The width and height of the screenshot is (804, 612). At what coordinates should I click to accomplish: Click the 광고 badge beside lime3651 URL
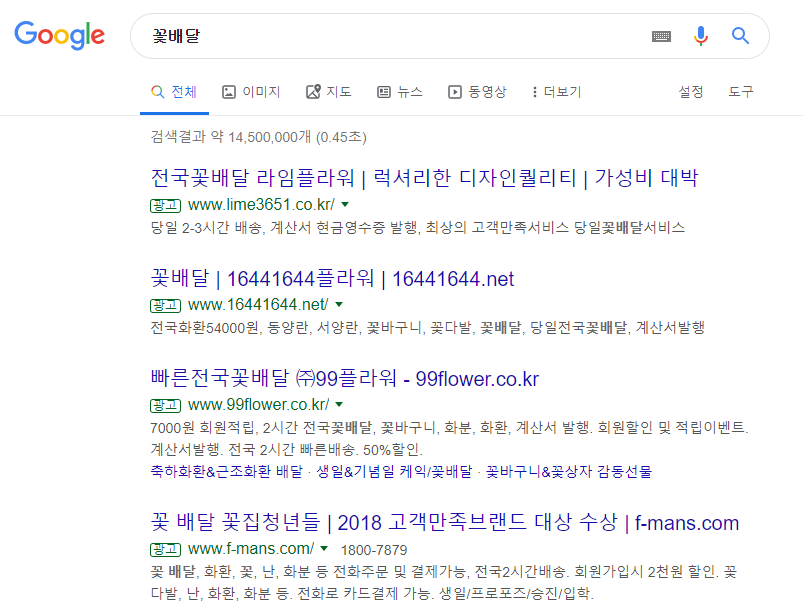tap(165, 206)
